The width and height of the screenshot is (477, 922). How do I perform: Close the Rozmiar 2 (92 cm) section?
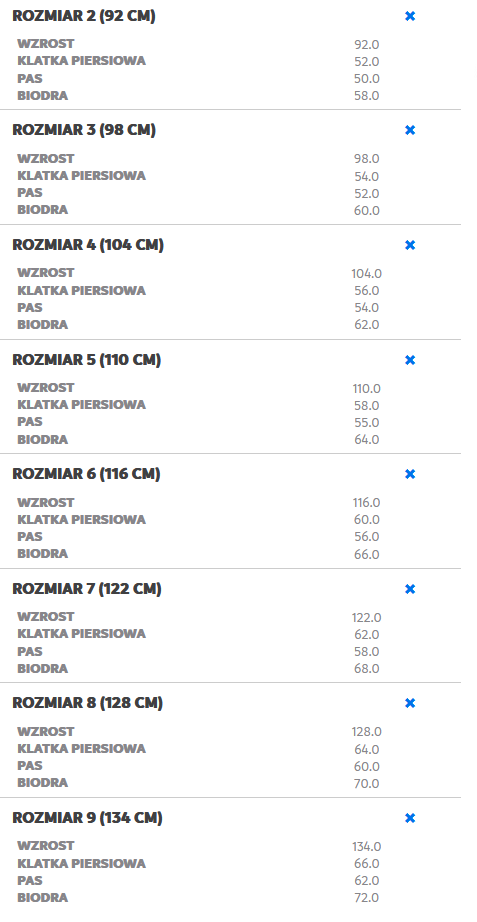(x=410, y=16)
